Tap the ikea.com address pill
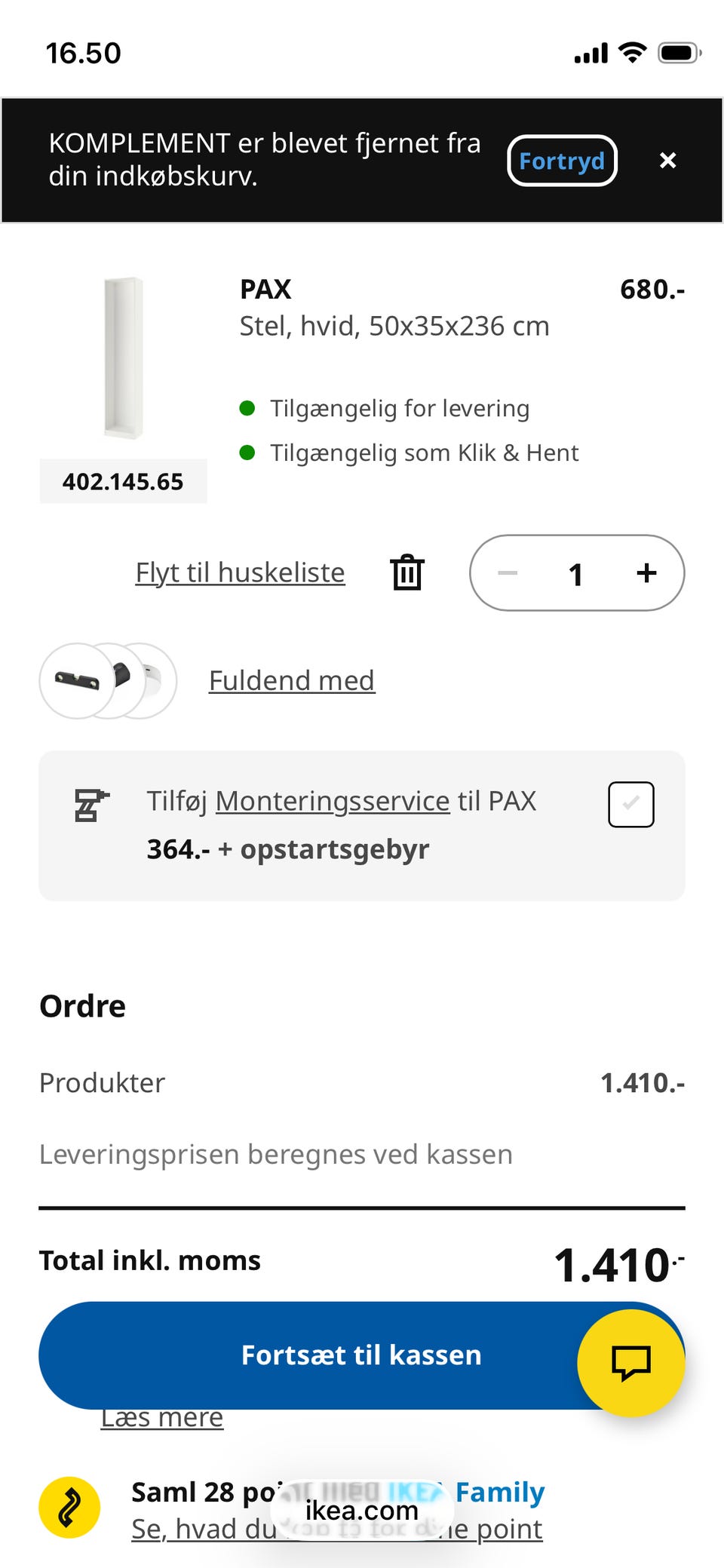Image resolution: width=724 pixels, height=1568 pixels. pyautogui.click(x=362, y=1510)
